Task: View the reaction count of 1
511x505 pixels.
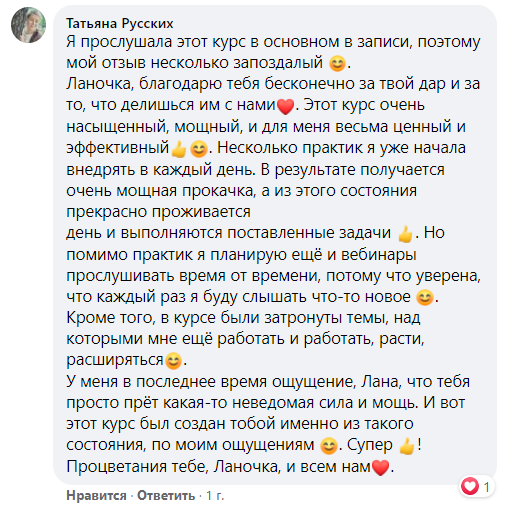Action: [x=486, y=487]
